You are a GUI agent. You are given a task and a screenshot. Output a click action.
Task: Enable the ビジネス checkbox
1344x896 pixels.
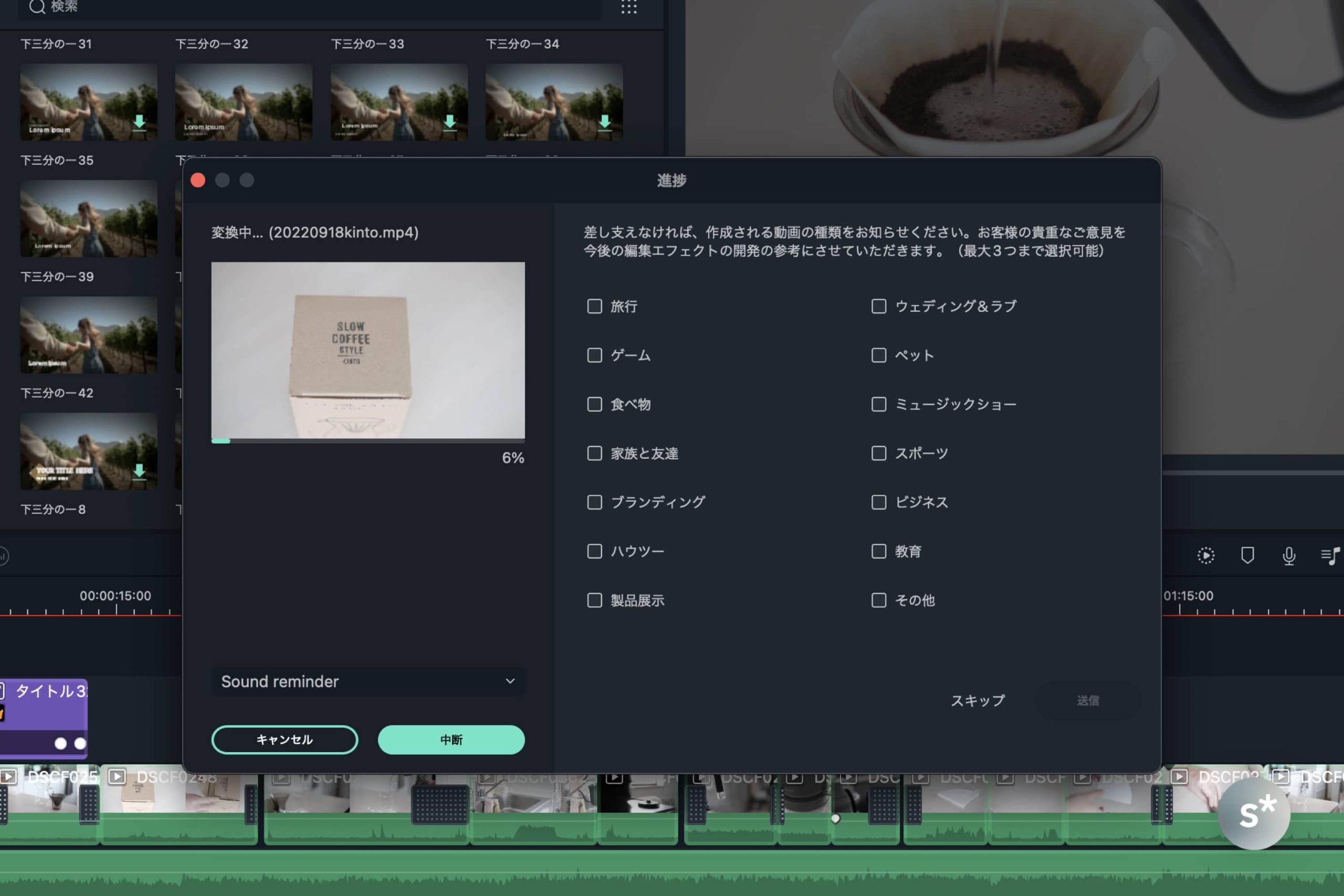(878, 502)
